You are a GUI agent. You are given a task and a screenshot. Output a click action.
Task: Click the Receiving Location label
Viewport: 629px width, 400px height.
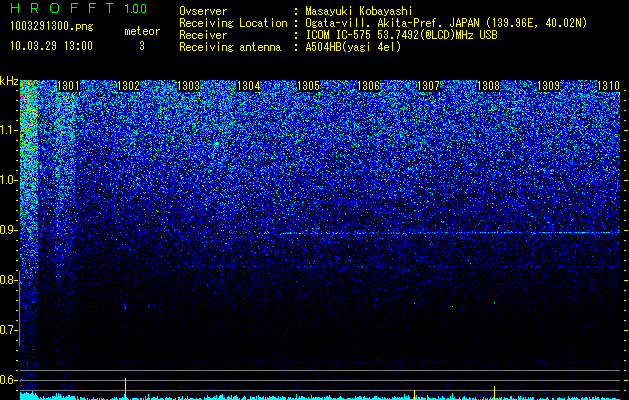pos(233,23)
